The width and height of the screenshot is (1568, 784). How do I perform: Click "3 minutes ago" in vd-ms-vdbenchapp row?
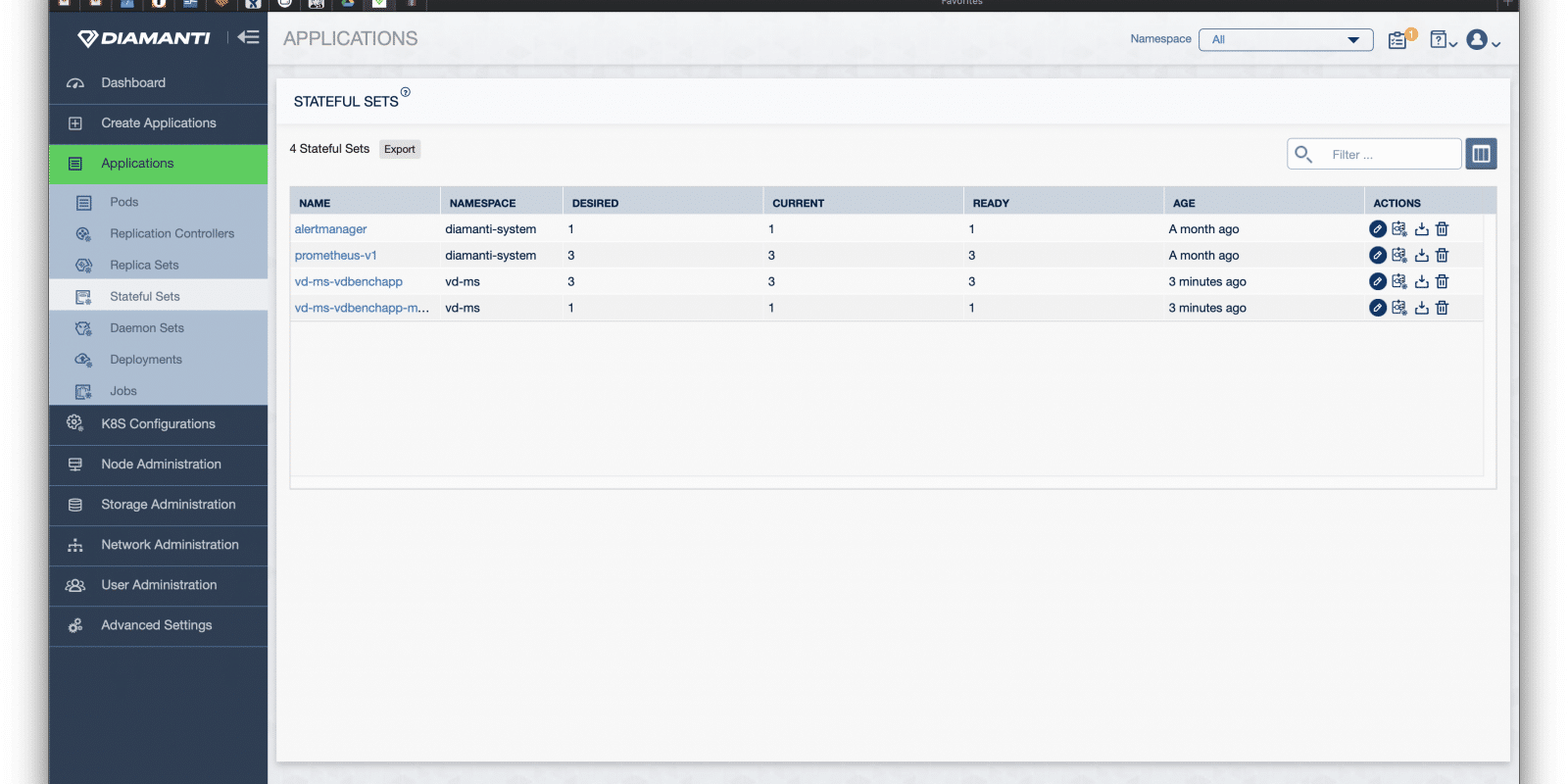click(x=1207, y=281)
